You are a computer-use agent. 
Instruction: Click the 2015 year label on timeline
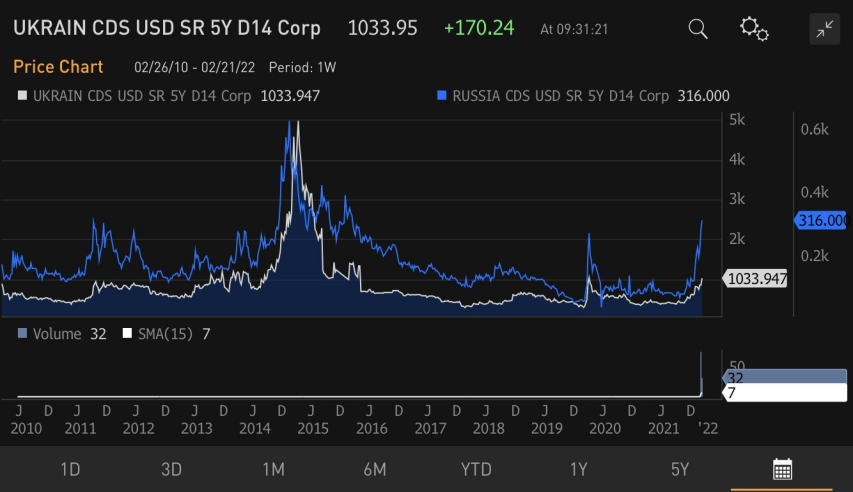coord(313,428)
